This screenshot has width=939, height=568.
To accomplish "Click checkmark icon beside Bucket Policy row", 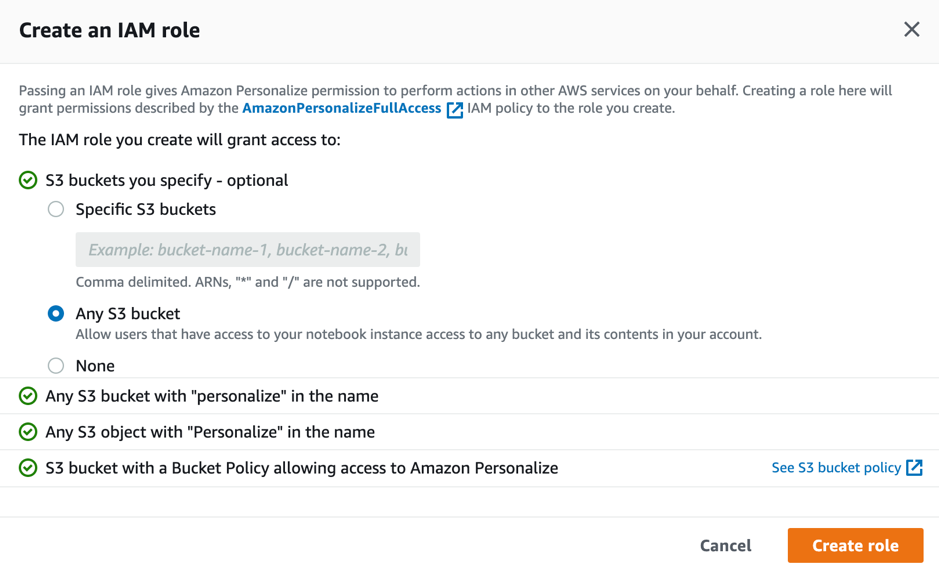I will (28, 468).
